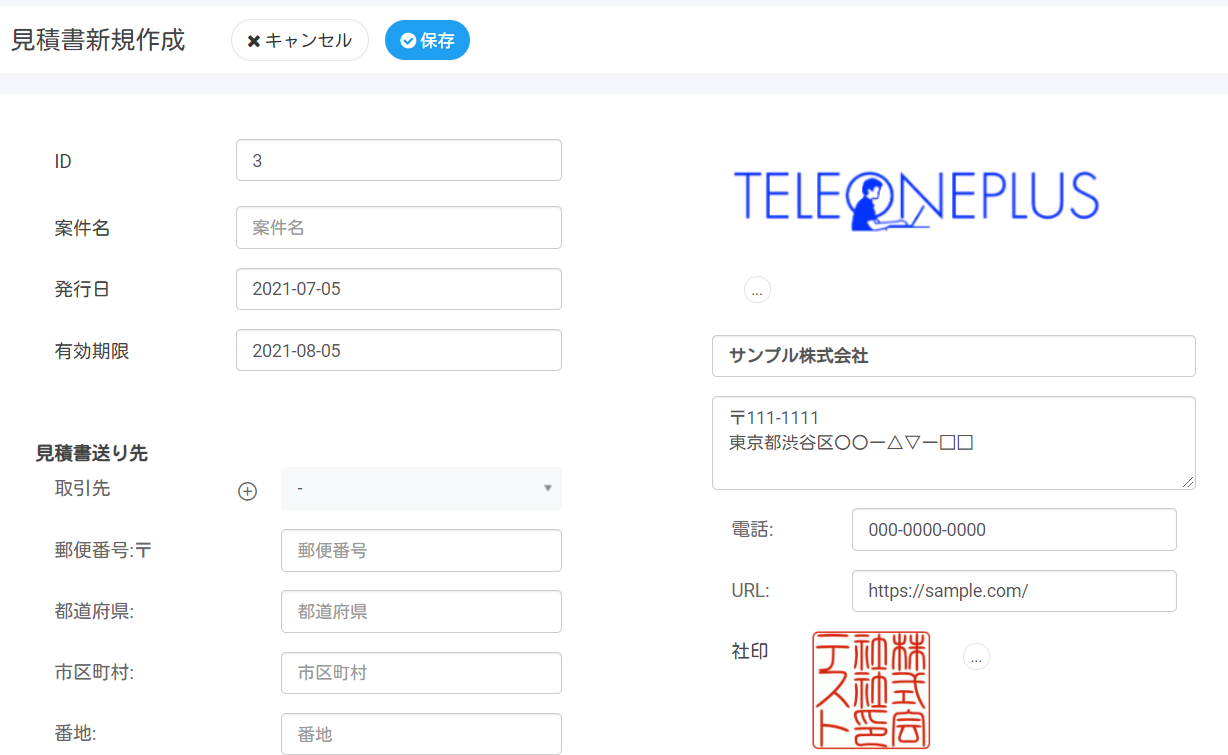Click the 郵便番号:〒 label

[x=103, y=550]
